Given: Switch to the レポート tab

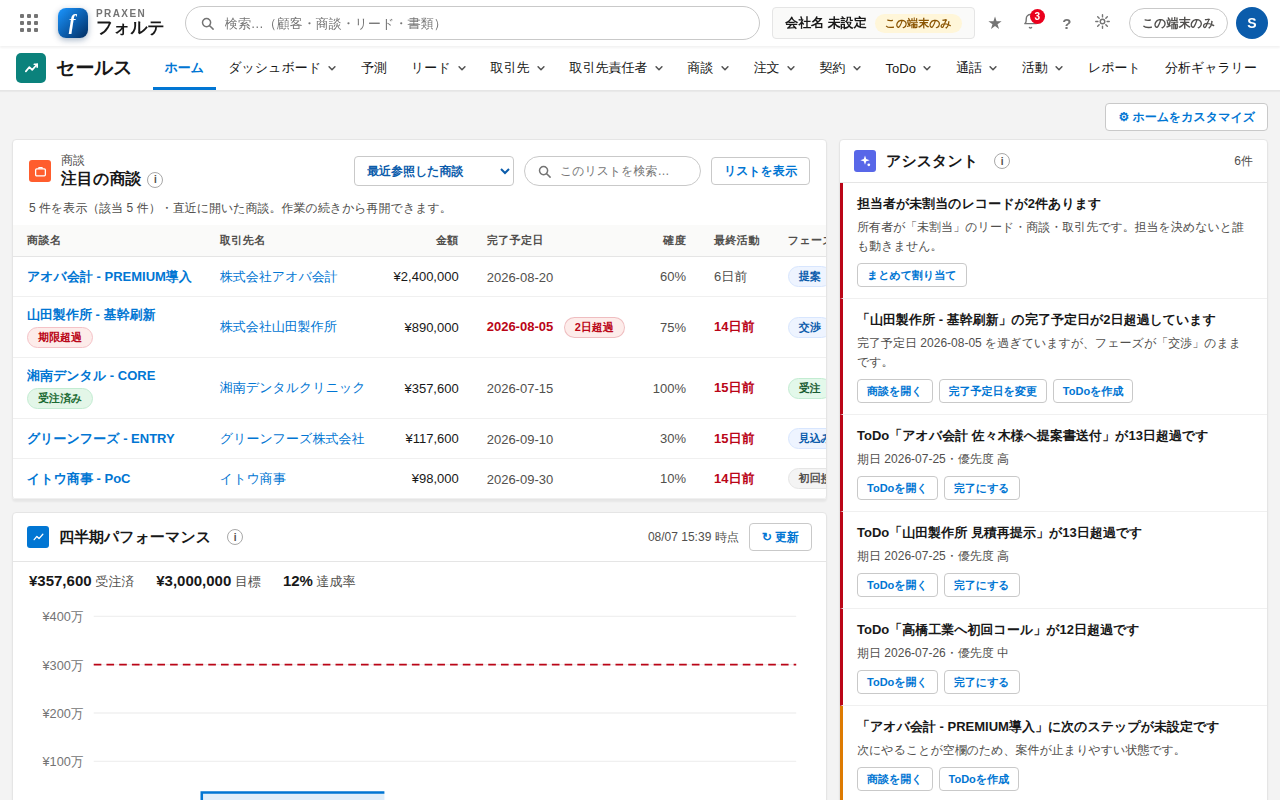Looking at the screenshot, I should [1114, 68].
